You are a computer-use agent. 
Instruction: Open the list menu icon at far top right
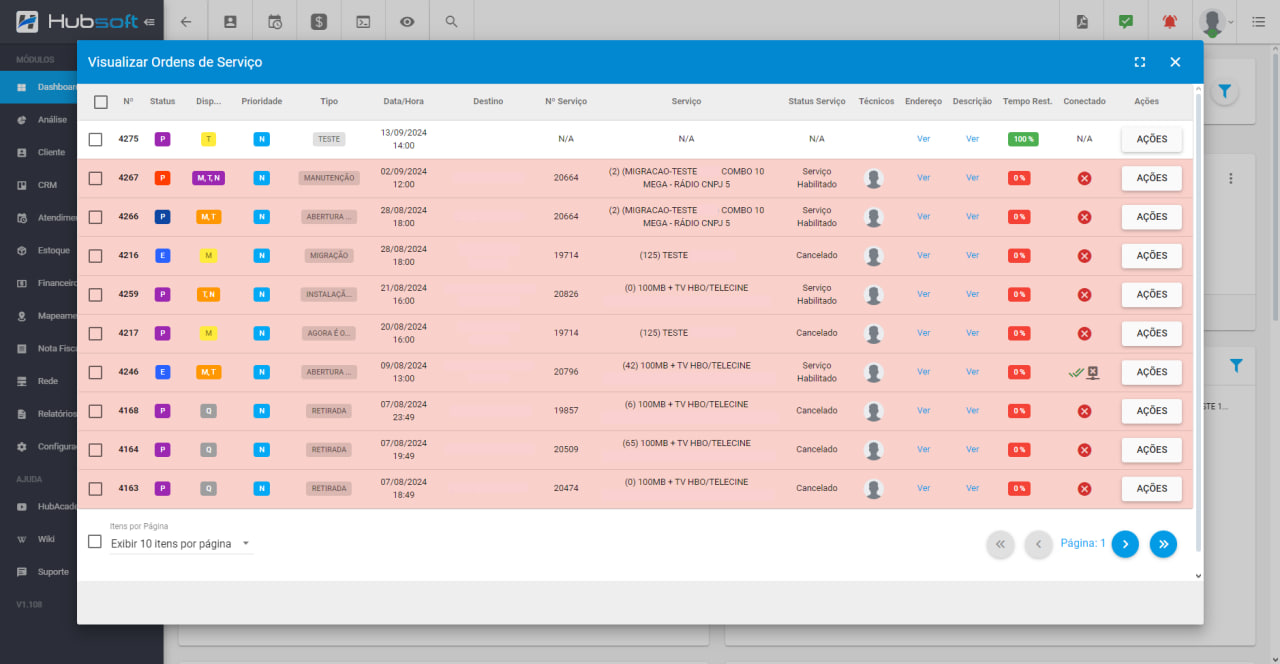click(1258, 21)
